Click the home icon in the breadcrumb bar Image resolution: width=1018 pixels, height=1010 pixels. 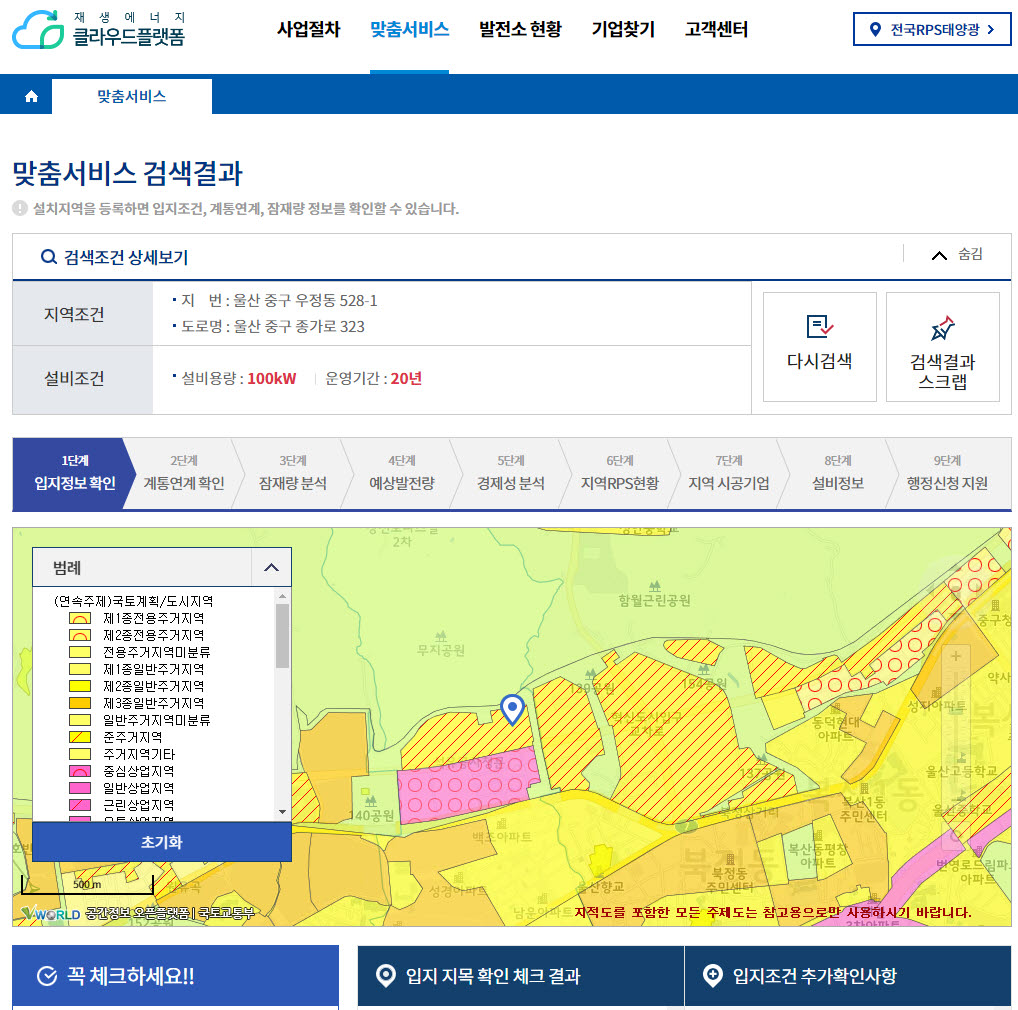[x=29, y=95]
